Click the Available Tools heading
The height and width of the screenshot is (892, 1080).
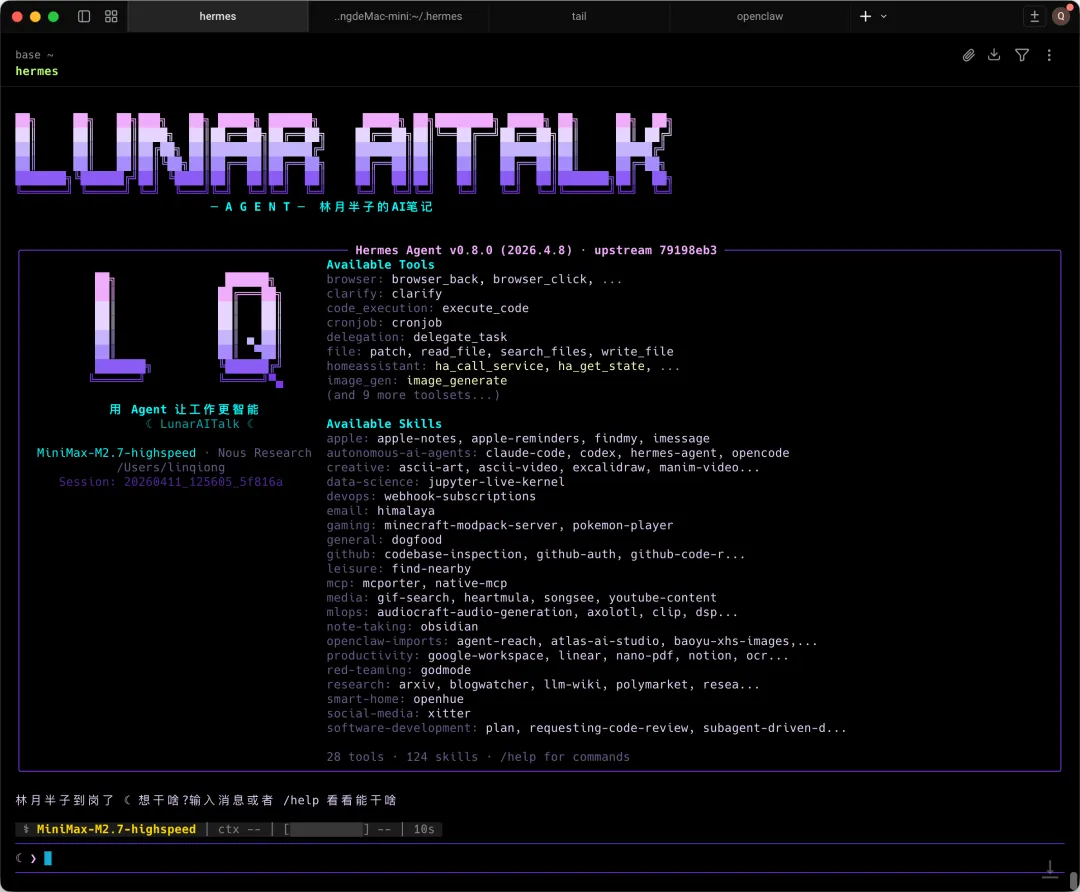click(x=380, y=265)
